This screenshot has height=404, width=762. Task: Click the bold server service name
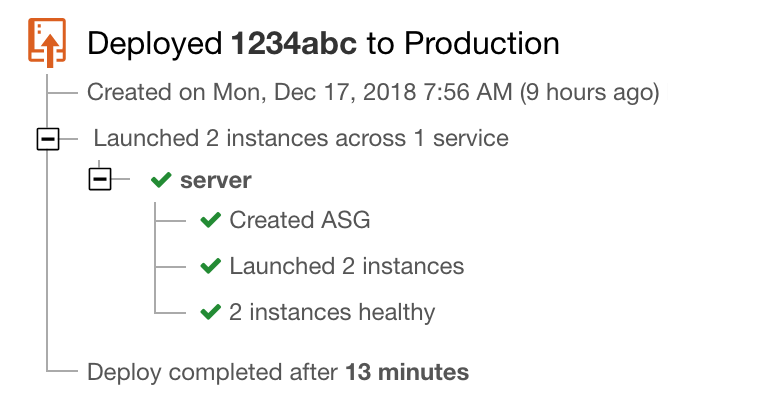pyautogui.click(x=216, y=180)
